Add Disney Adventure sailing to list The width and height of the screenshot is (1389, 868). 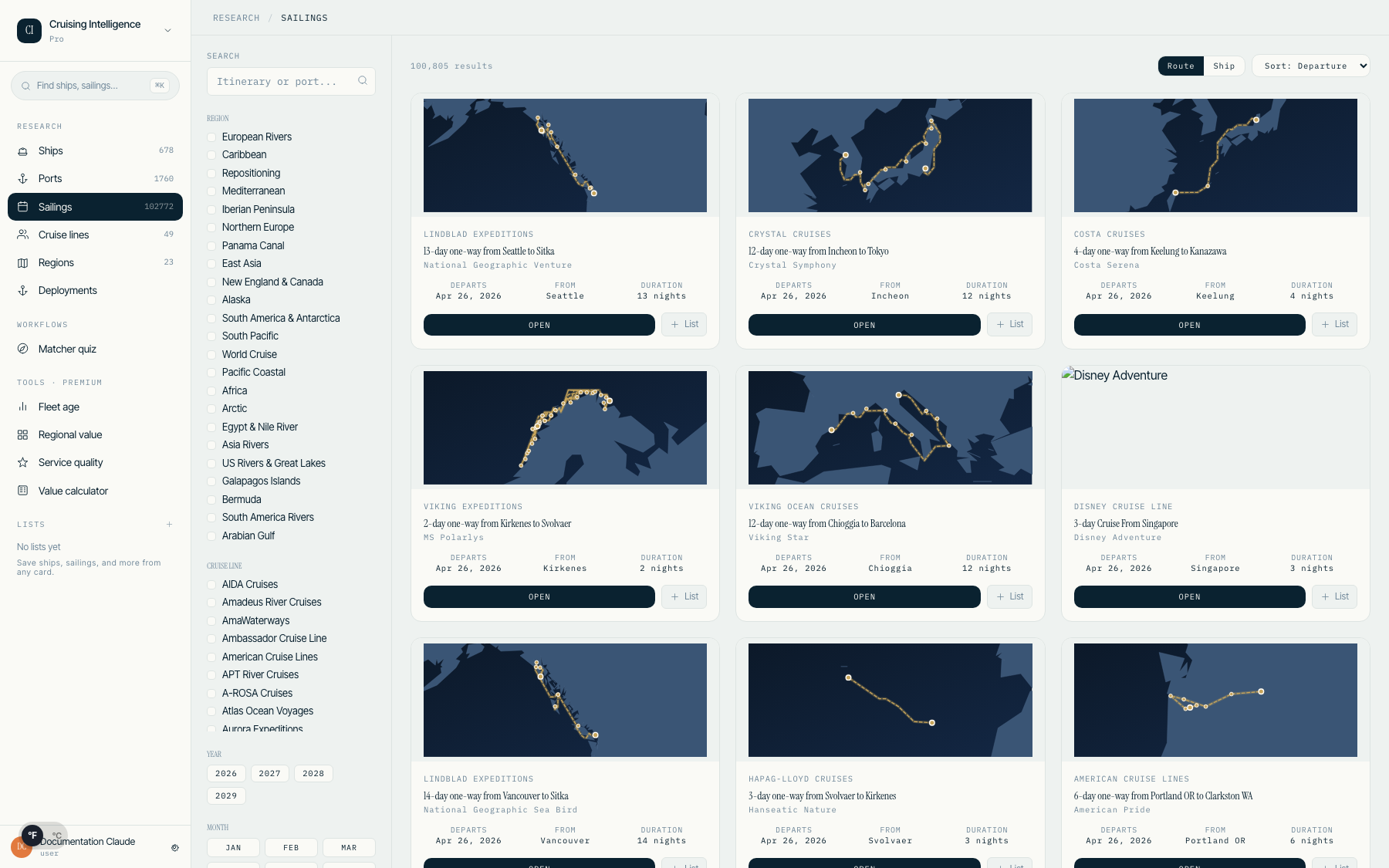[x=1334, y=597]
